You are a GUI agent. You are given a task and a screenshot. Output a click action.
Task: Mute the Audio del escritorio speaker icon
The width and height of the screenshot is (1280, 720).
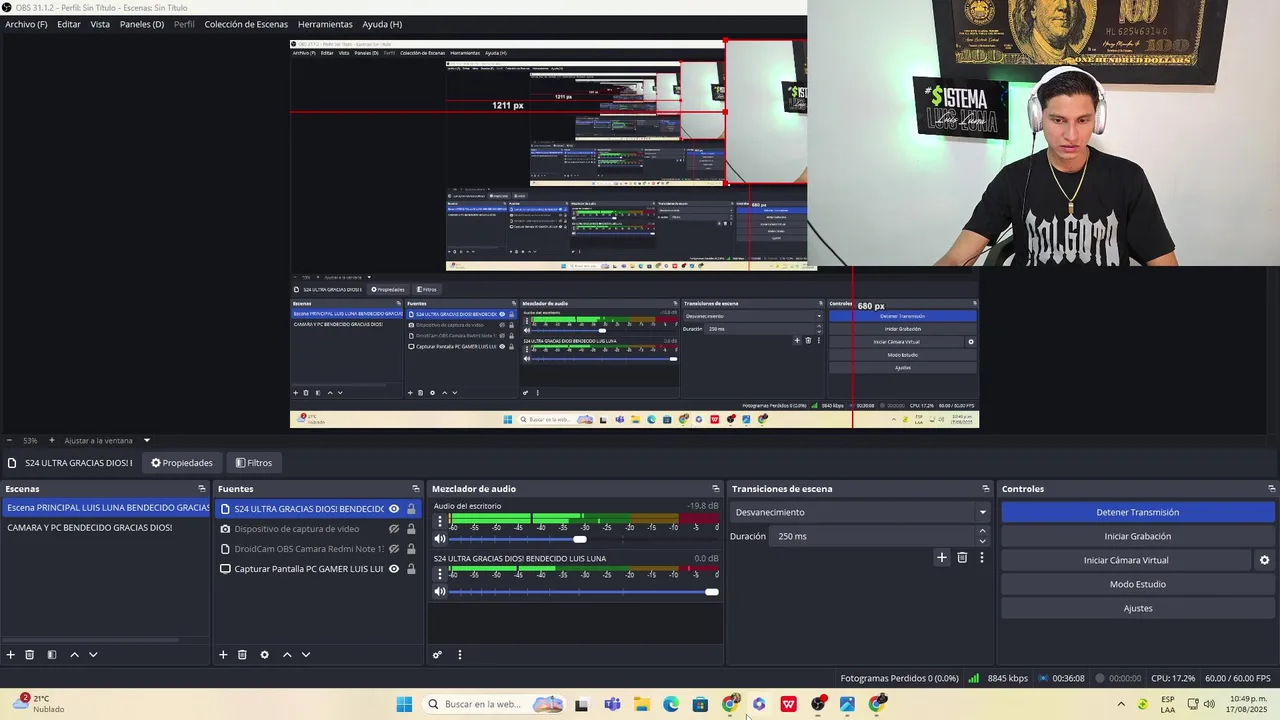tap(440, 539)
